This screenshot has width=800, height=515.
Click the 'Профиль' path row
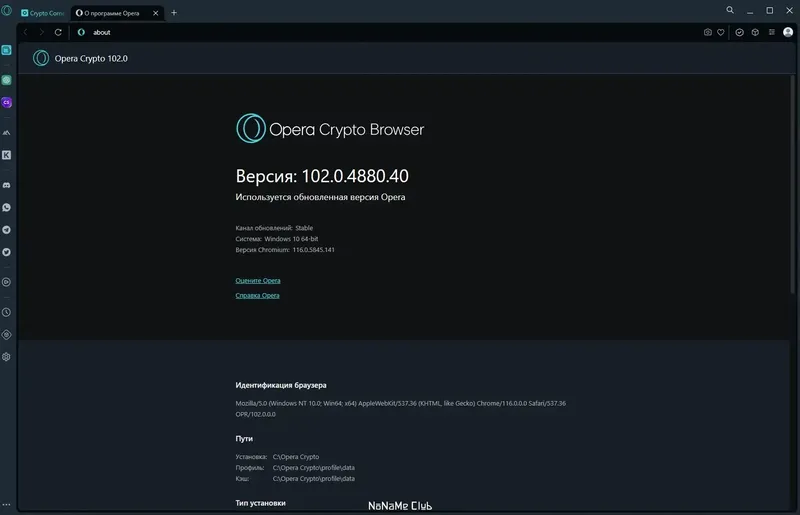(x=295, y=468)
